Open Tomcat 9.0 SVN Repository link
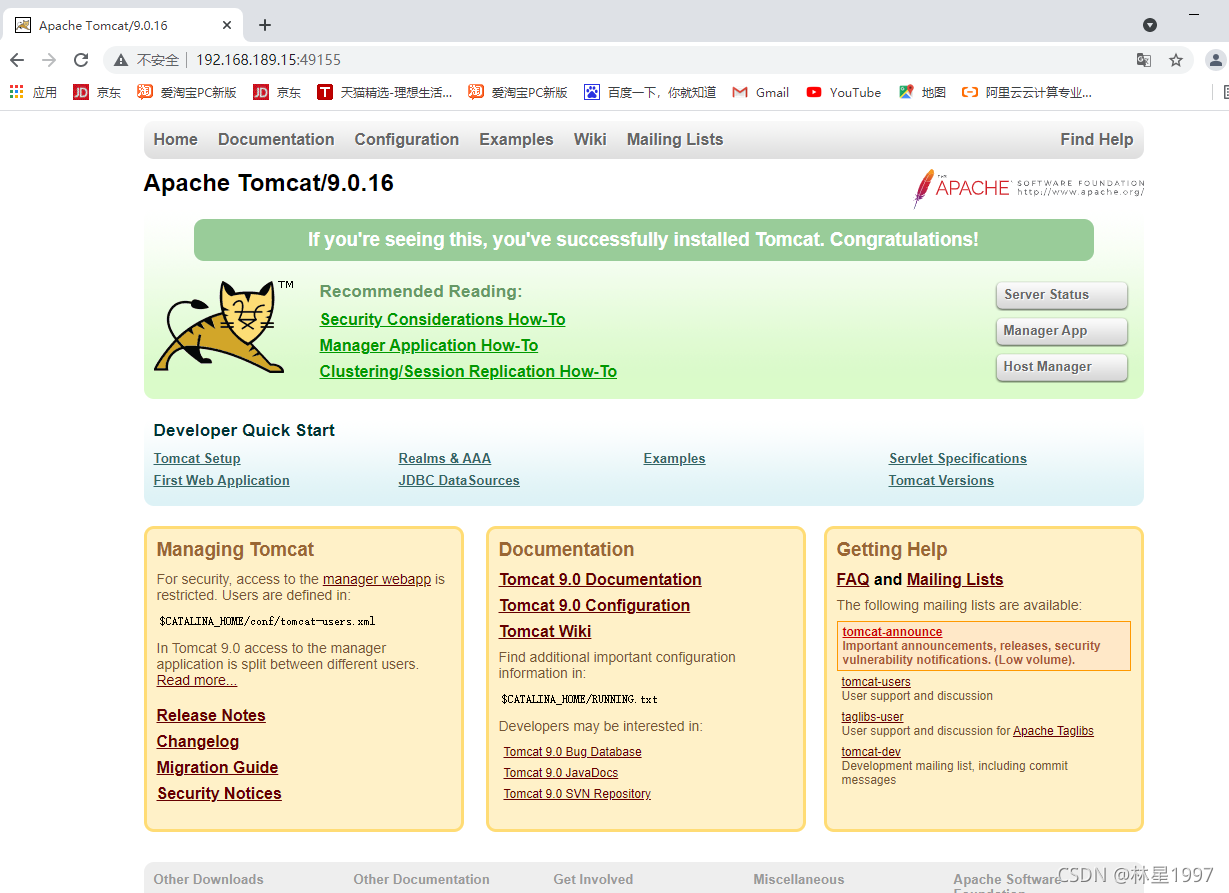 tap(577, 794)
